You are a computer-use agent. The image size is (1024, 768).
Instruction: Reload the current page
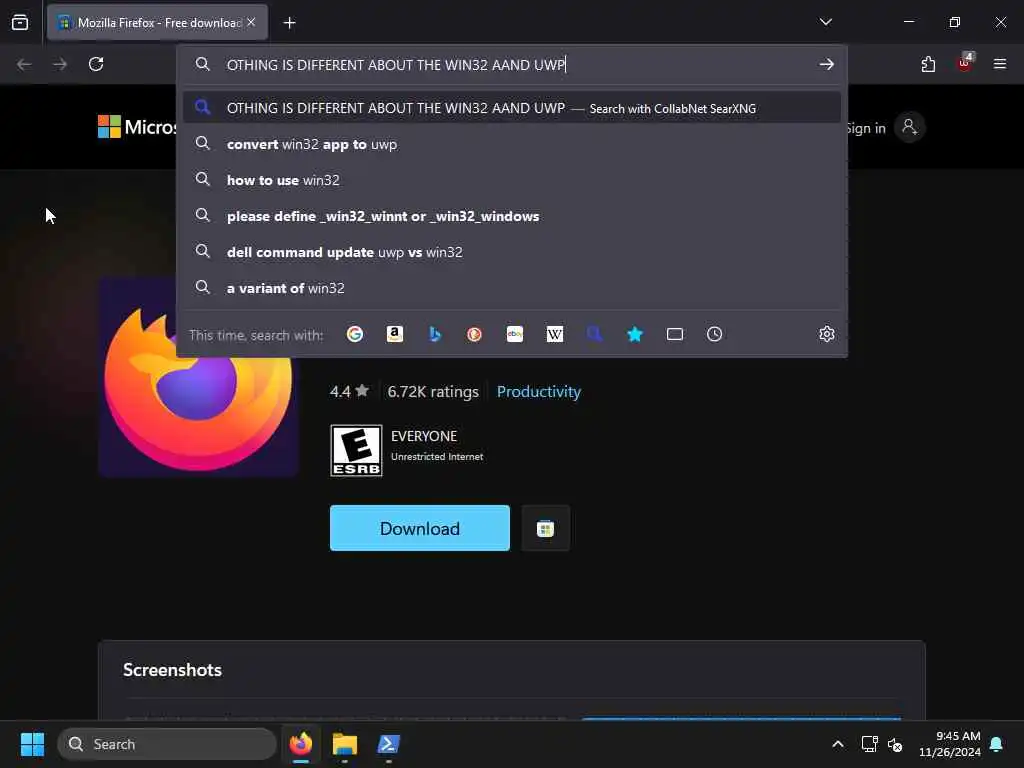coord(96,64)
